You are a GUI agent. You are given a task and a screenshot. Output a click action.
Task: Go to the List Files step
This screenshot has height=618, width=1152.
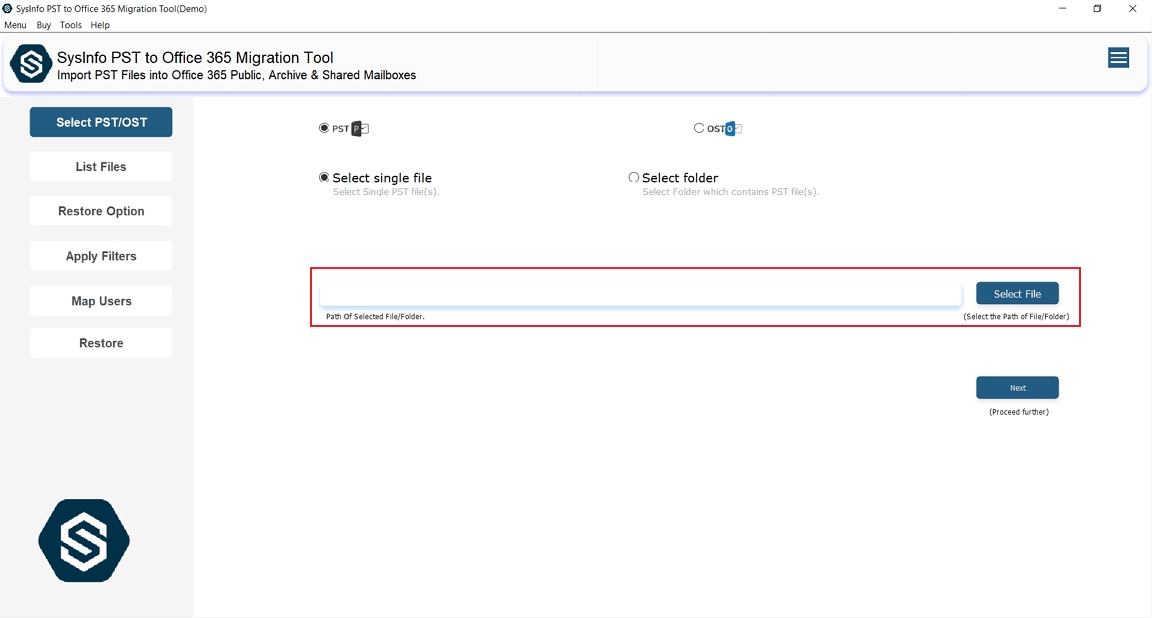(x=101, y=167)
